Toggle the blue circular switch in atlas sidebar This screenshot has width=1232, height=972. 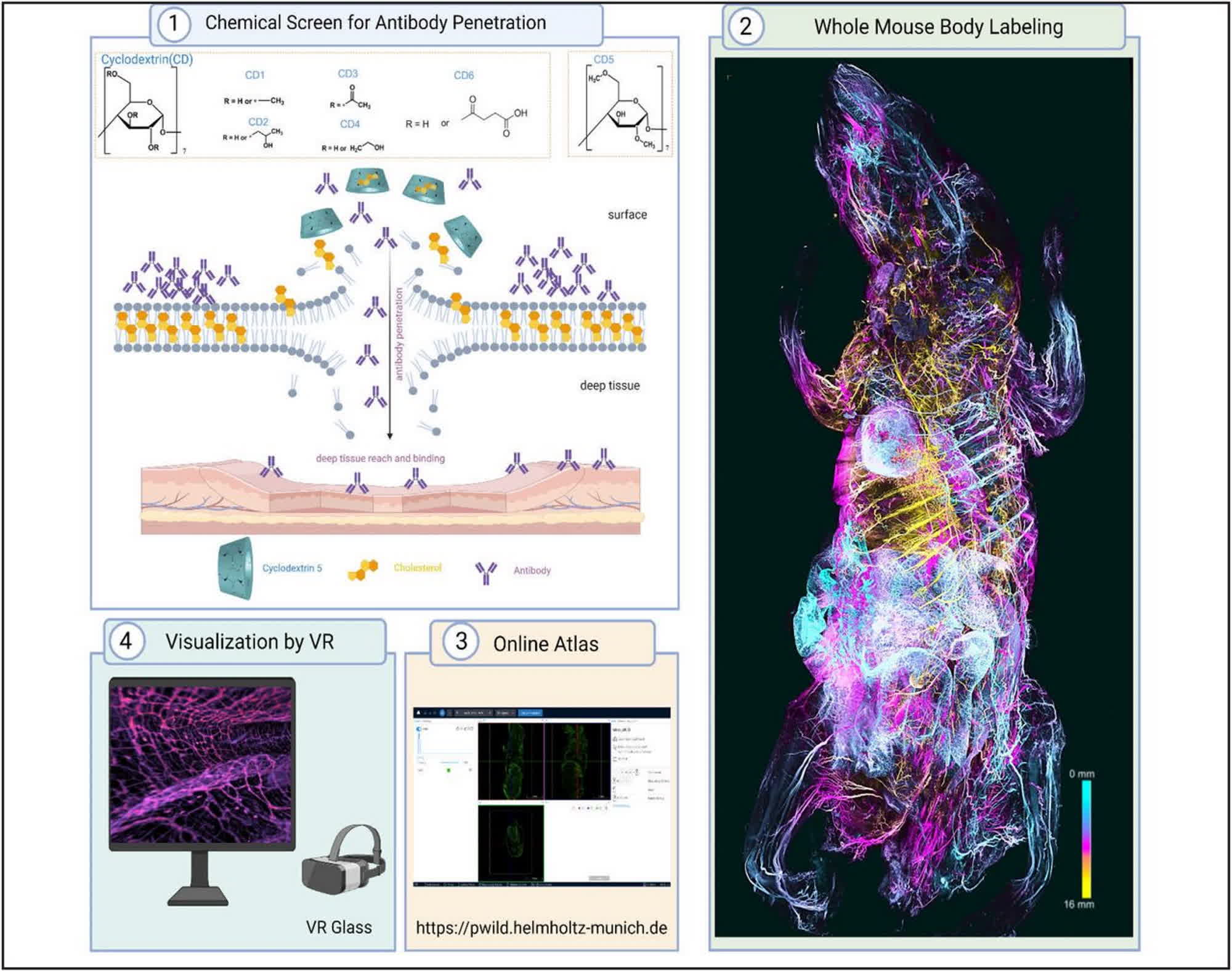(x=418, y=729)
